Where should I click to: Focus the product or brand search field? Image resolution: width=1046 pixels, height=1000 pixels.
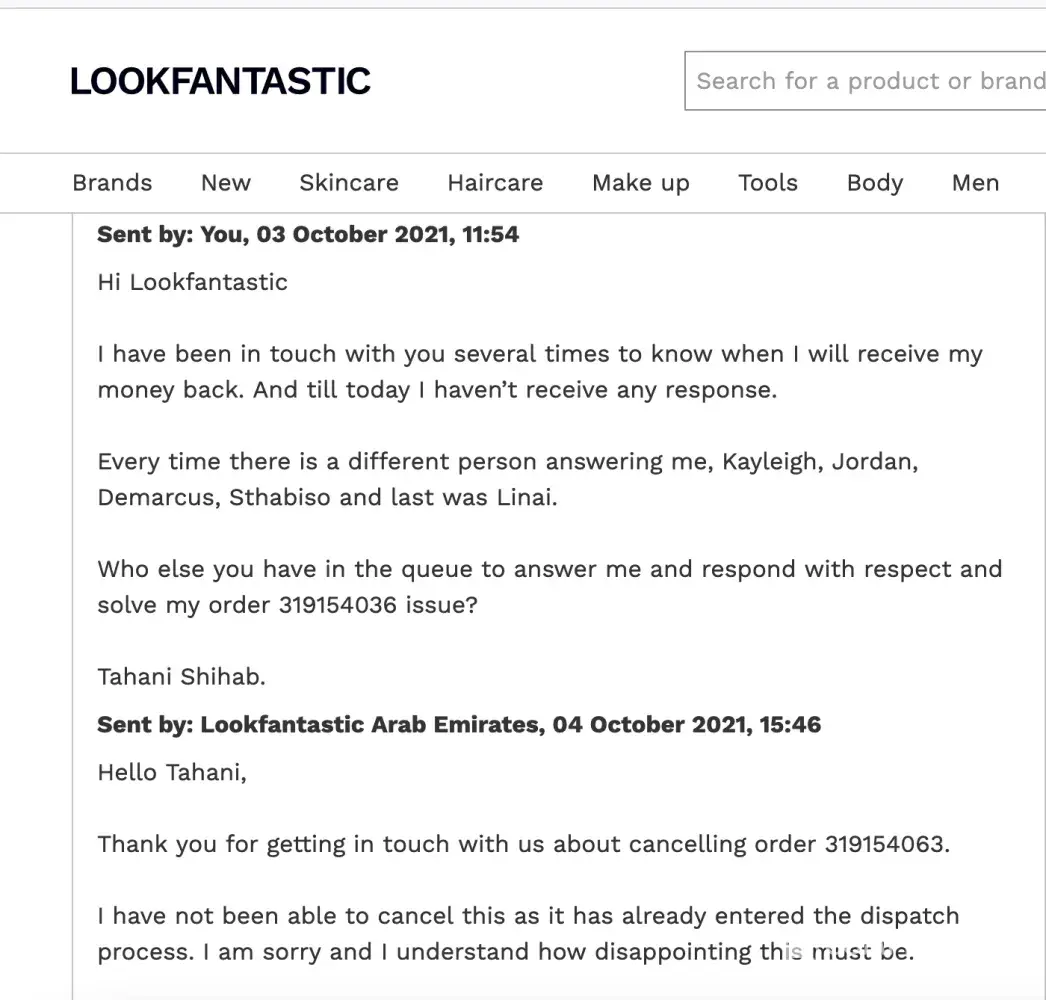[866, 81]
